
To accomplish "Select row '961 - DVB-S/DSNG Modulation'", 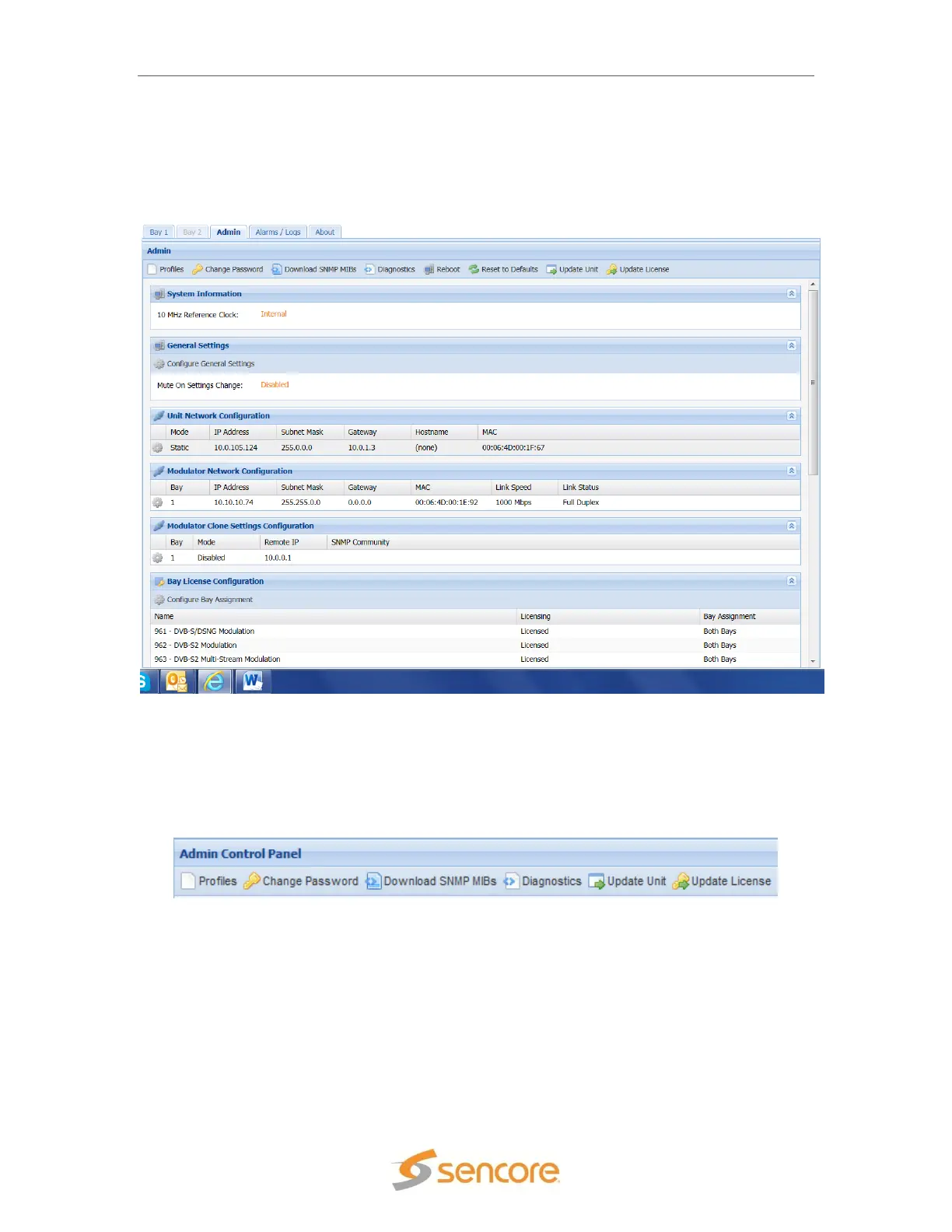I will click(x=475, y=632).
